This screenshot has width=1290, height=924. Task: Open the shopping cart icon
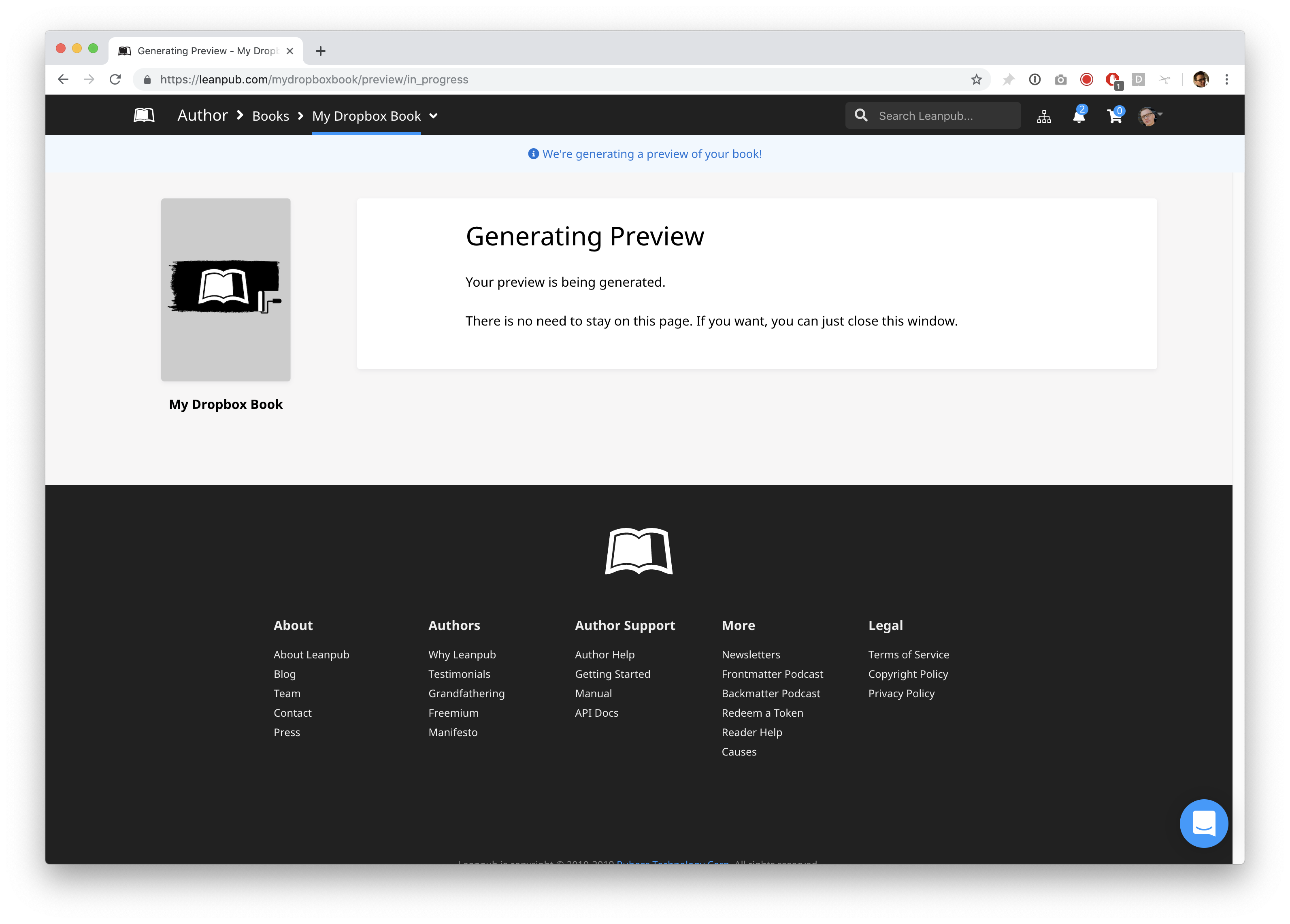coord(1114,116)
